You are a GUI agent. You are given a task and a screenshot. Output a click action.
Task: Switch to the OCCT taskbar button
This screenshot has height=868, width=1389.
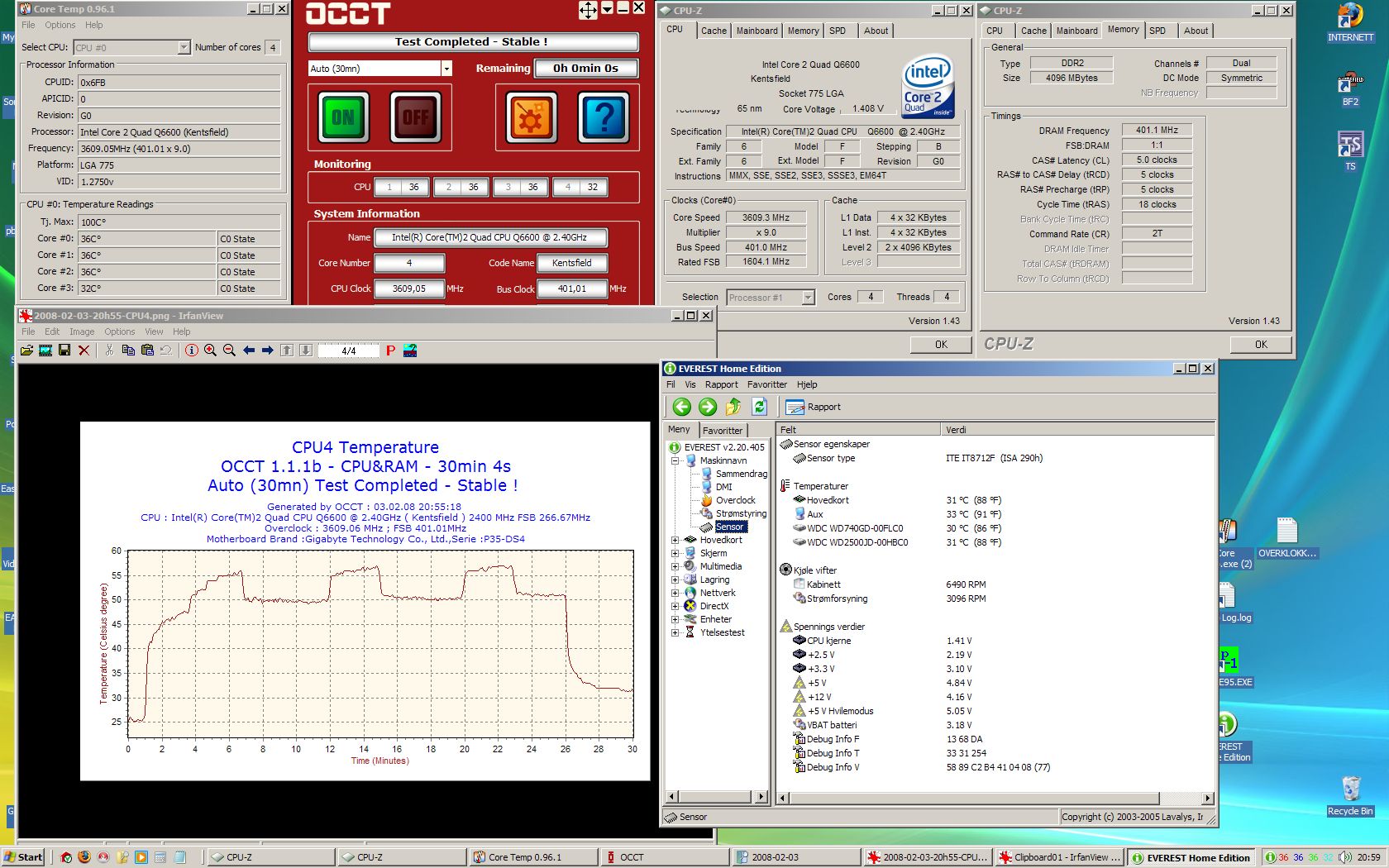(x=664, y=857)
